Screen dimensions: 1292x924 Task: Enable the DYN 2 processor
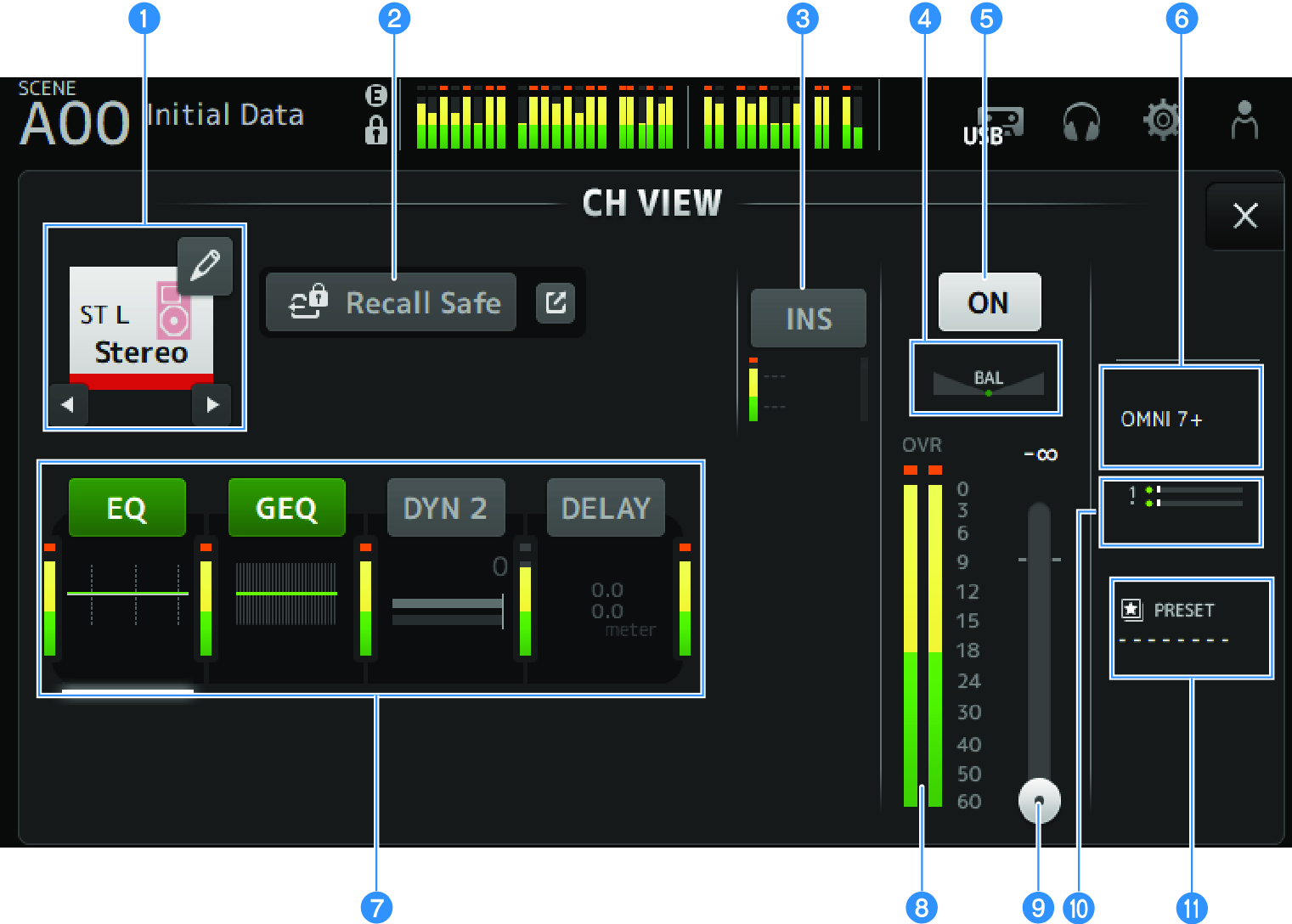tap(445, 508)
